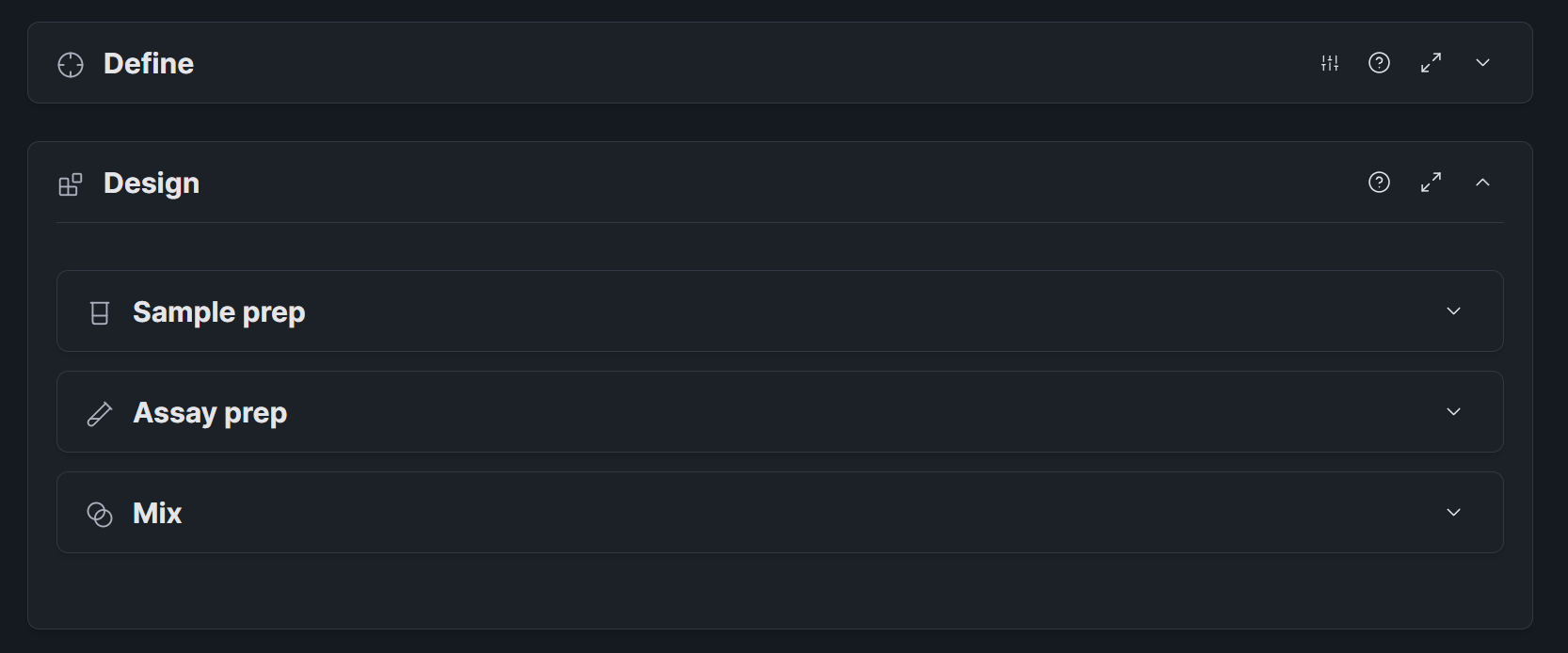Maximize the Design panel to fullscreen
The image size is (1568, 653).
(x=1431, y=183)
